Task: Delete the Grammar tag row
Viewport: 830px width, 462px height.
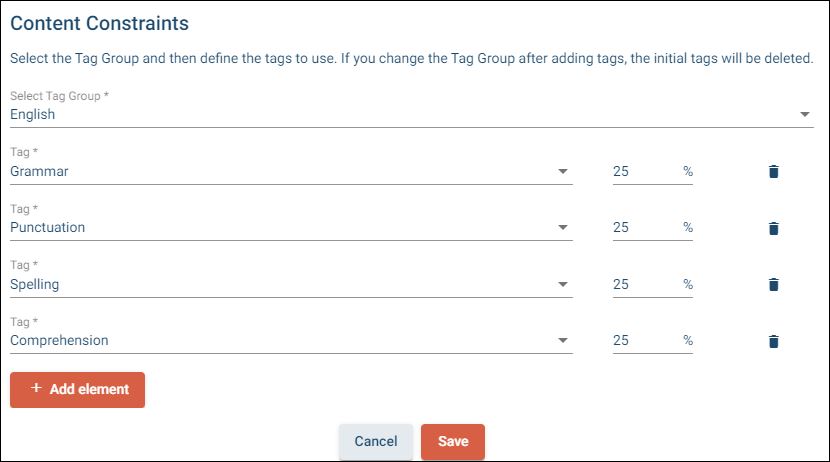Action: [x=773, y=171]
